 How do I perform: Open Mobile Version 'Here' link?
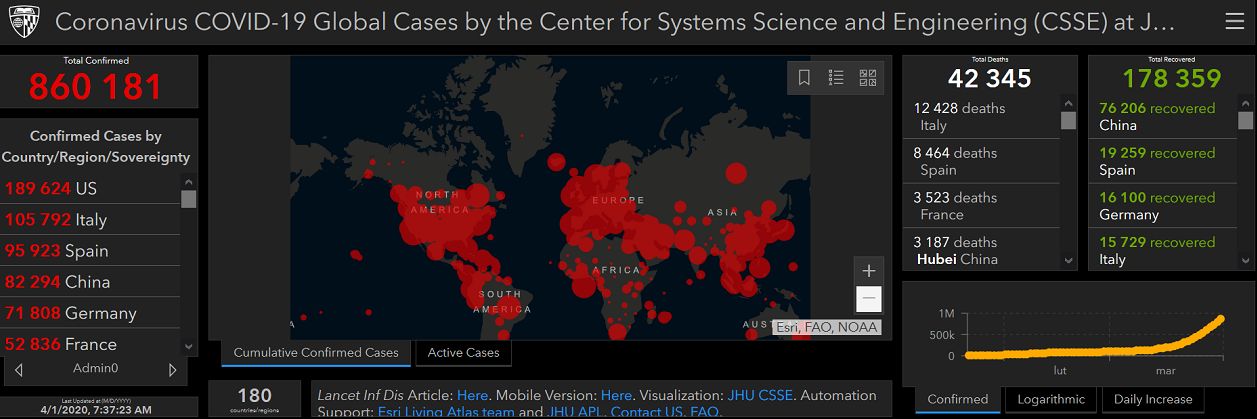(616, 395)
